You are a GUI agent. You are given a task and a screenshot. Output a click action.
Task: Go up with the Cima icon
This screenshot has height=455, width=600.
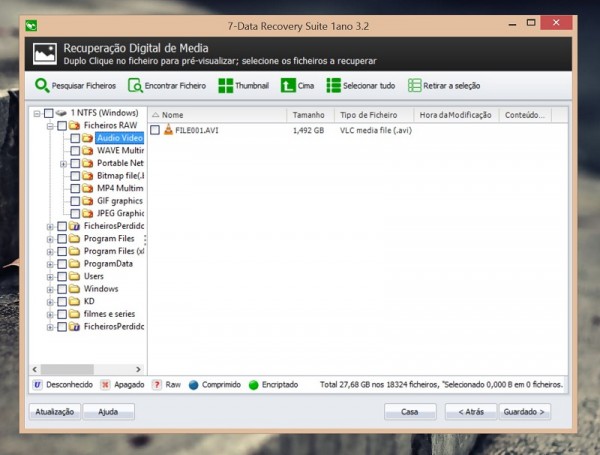coord(288,85)
